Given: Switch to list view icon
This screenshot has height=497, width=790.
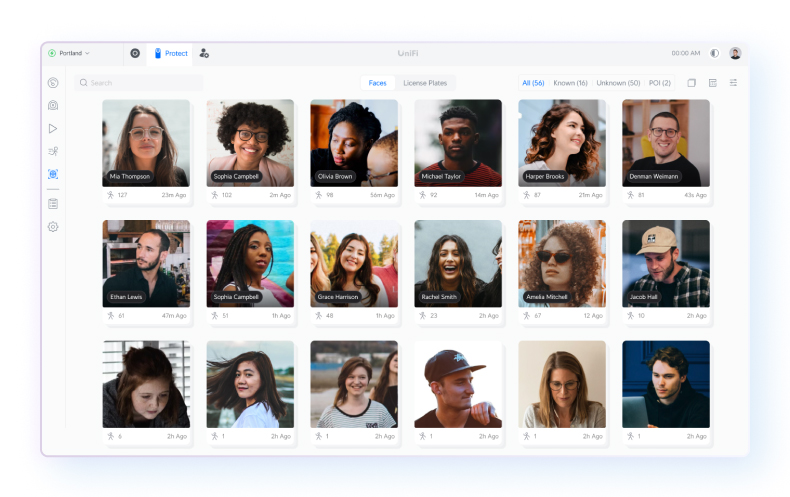Looking at the screenshot, I should [712, 83].
